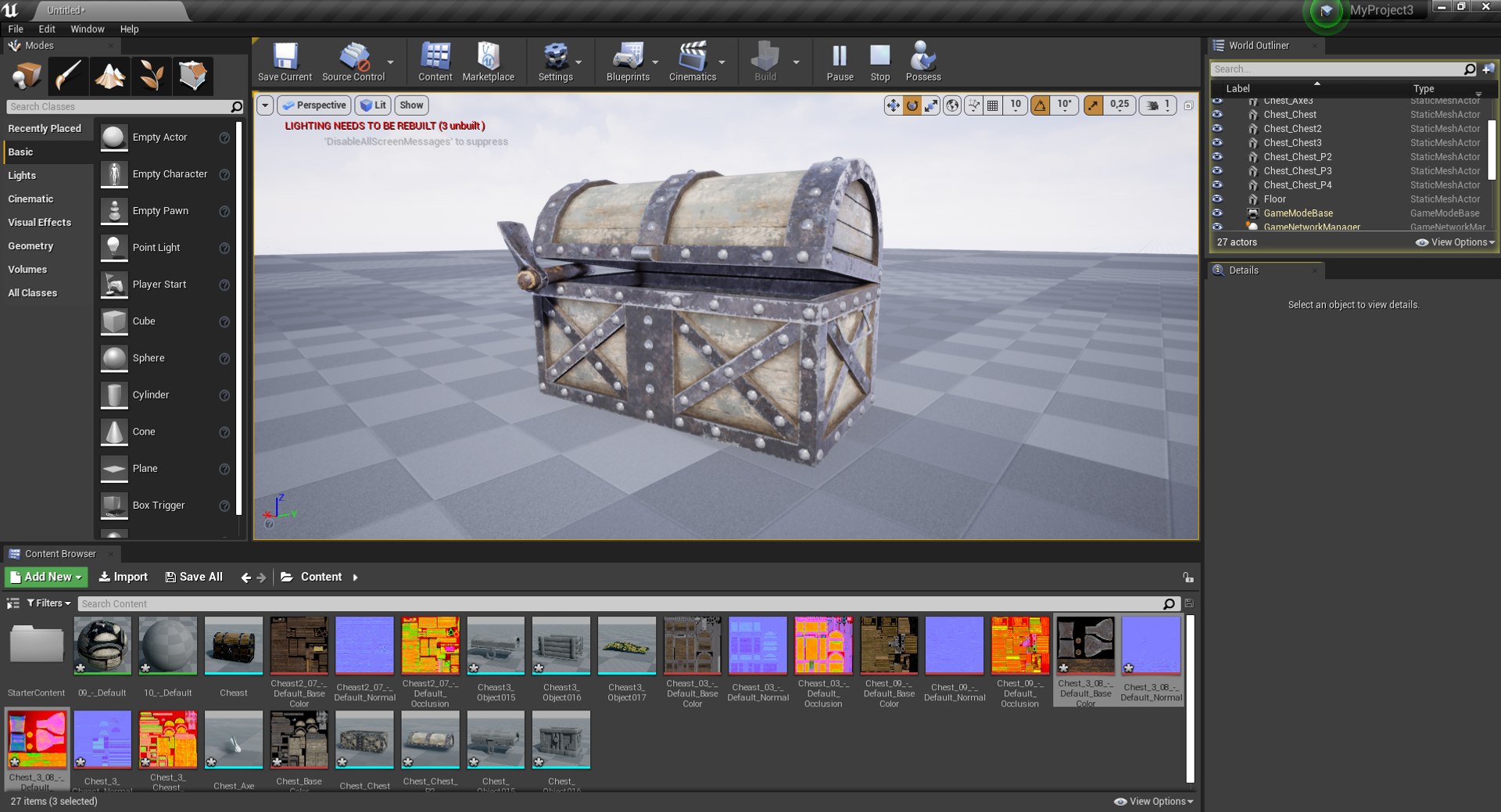This screenshot has width=1501, height=812.
Task: Open World Outliner View Options dropdown
Action: (1455, 242)
